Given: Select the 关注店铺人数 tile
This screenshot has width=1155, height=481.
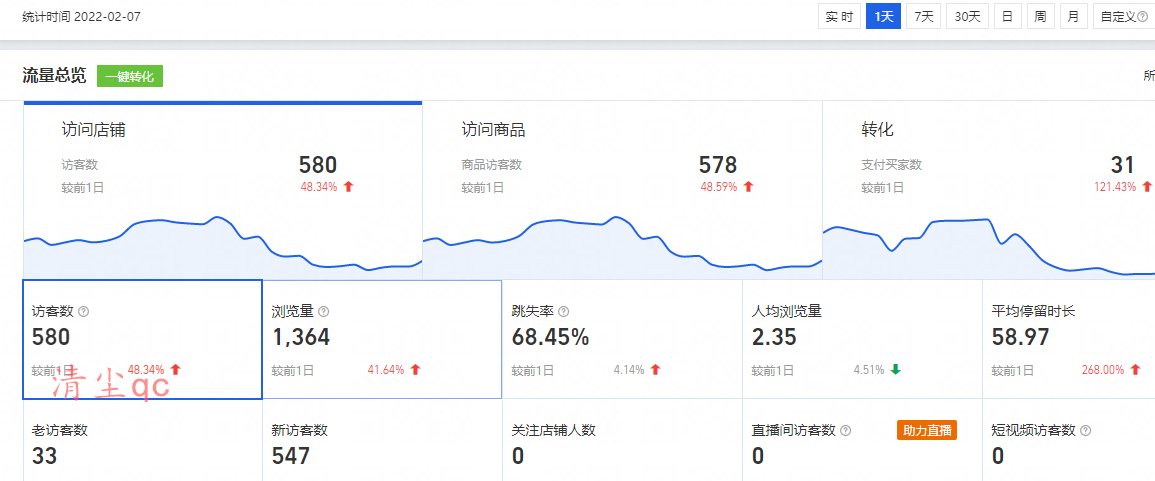Looking at the screenshot, I should pos(622,440).
